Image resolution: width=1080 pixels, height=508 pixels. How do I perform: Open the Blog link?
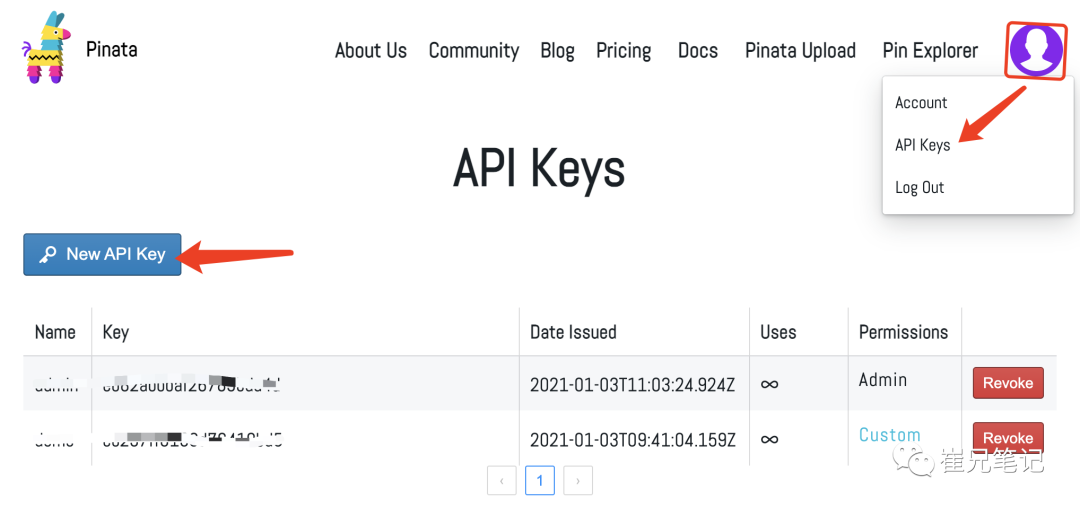[557, 50]
